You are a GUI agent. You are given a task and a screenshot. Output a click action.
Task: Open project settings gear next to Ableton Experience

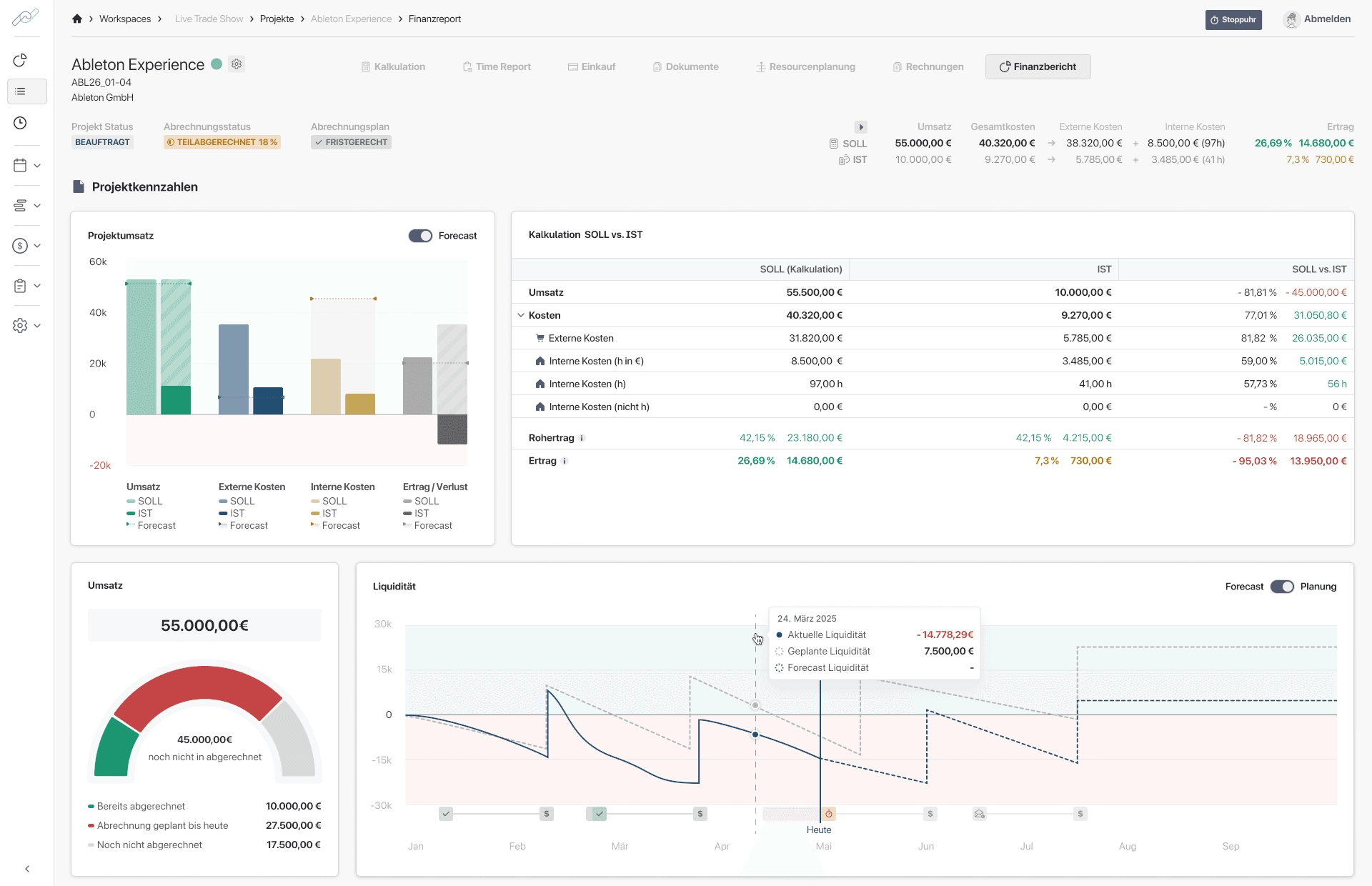(237, 64)
